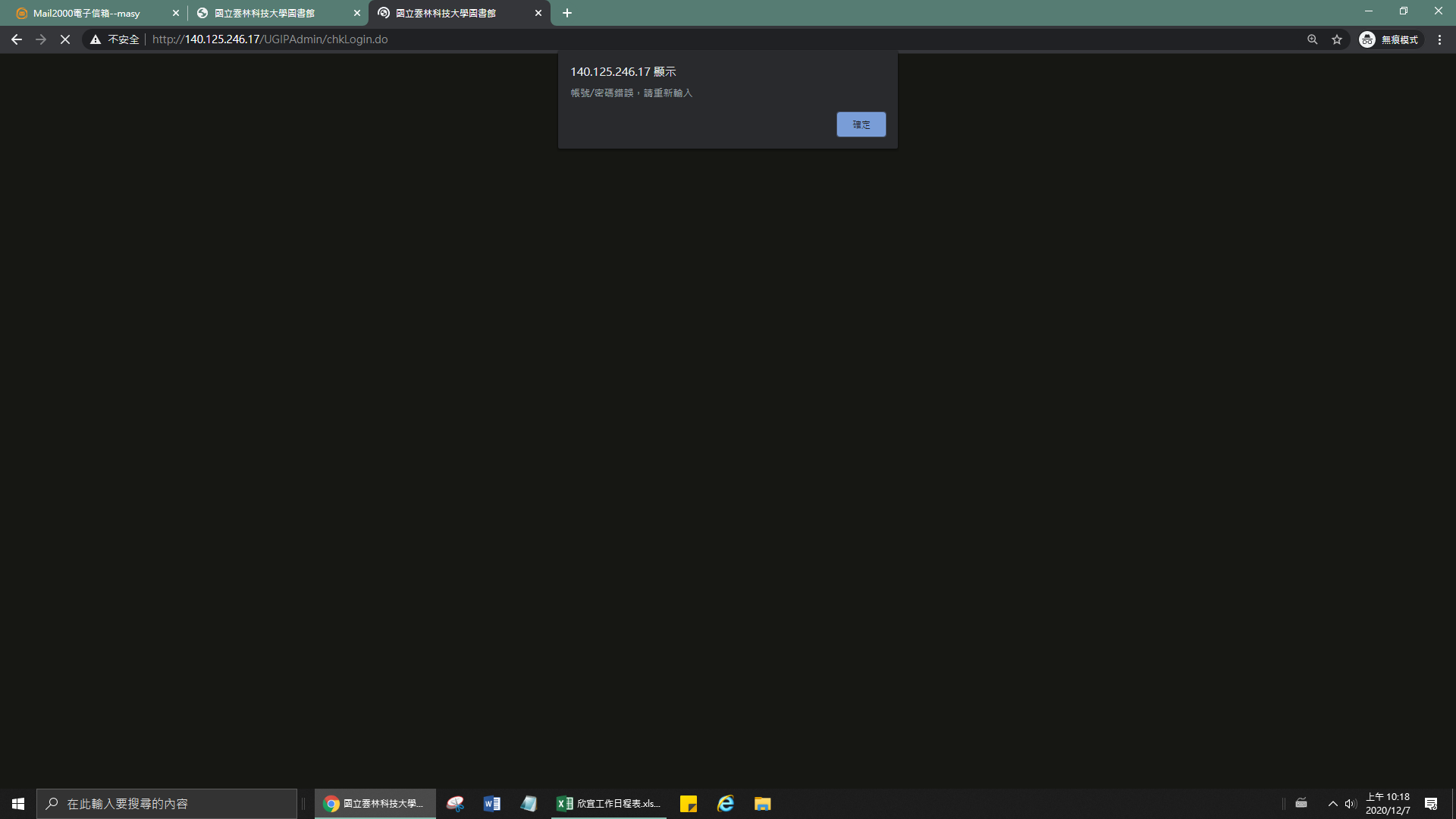Go back using the back arrow
Viewport: 1456px width, 819px height.
pyautogui.click(x=17, y=39)
